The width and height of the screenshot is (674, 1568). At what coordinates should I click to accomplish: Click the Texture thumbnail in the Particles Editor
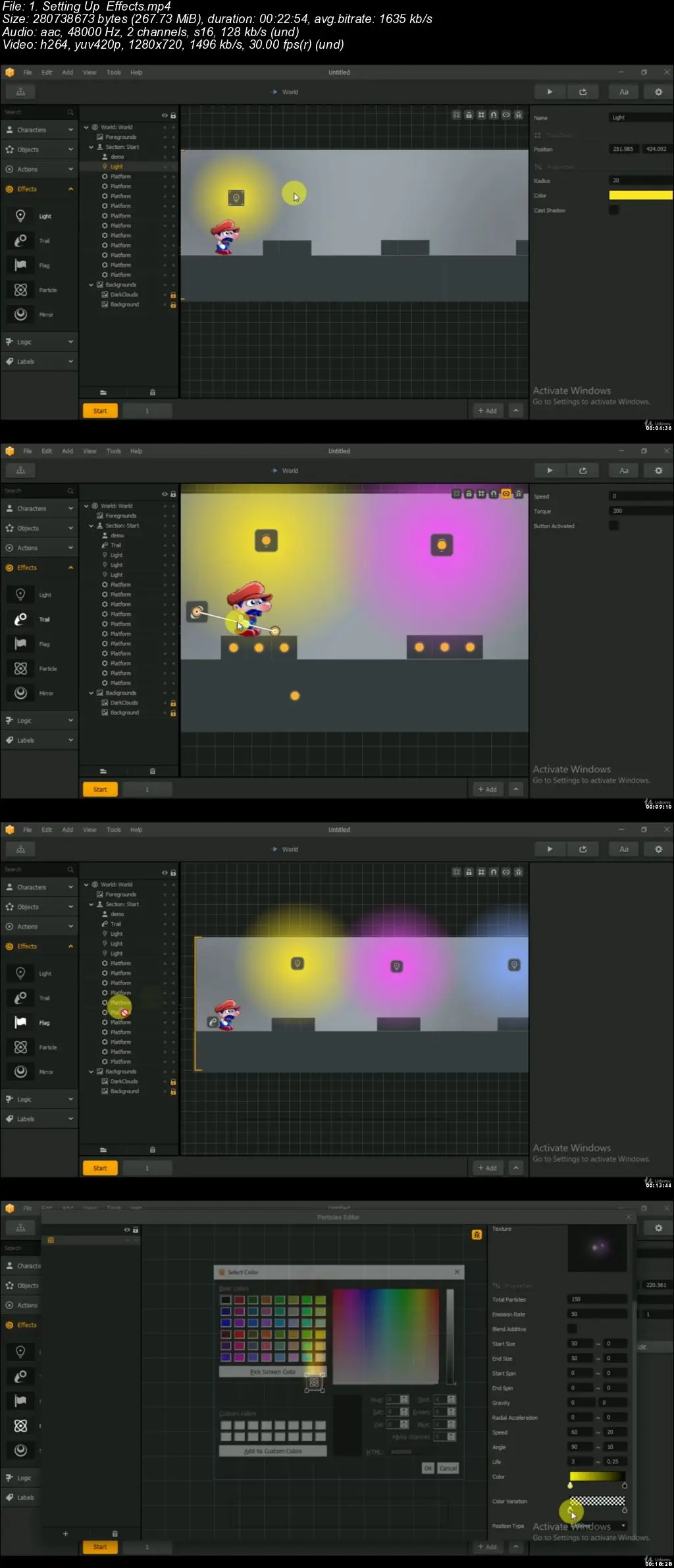(598, 1248)
